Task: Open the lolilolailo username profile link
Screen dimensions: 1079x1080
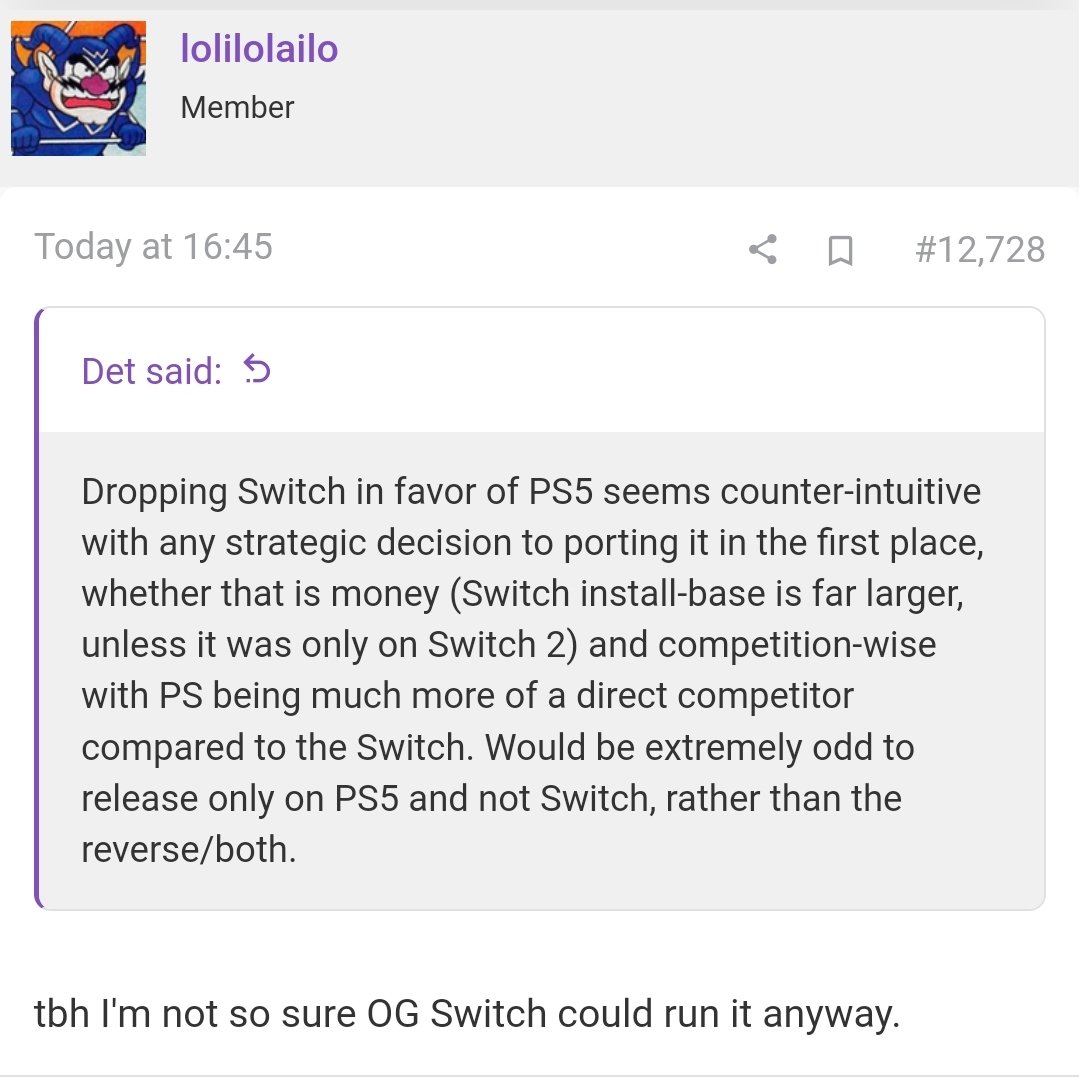Action: (259, 48)
